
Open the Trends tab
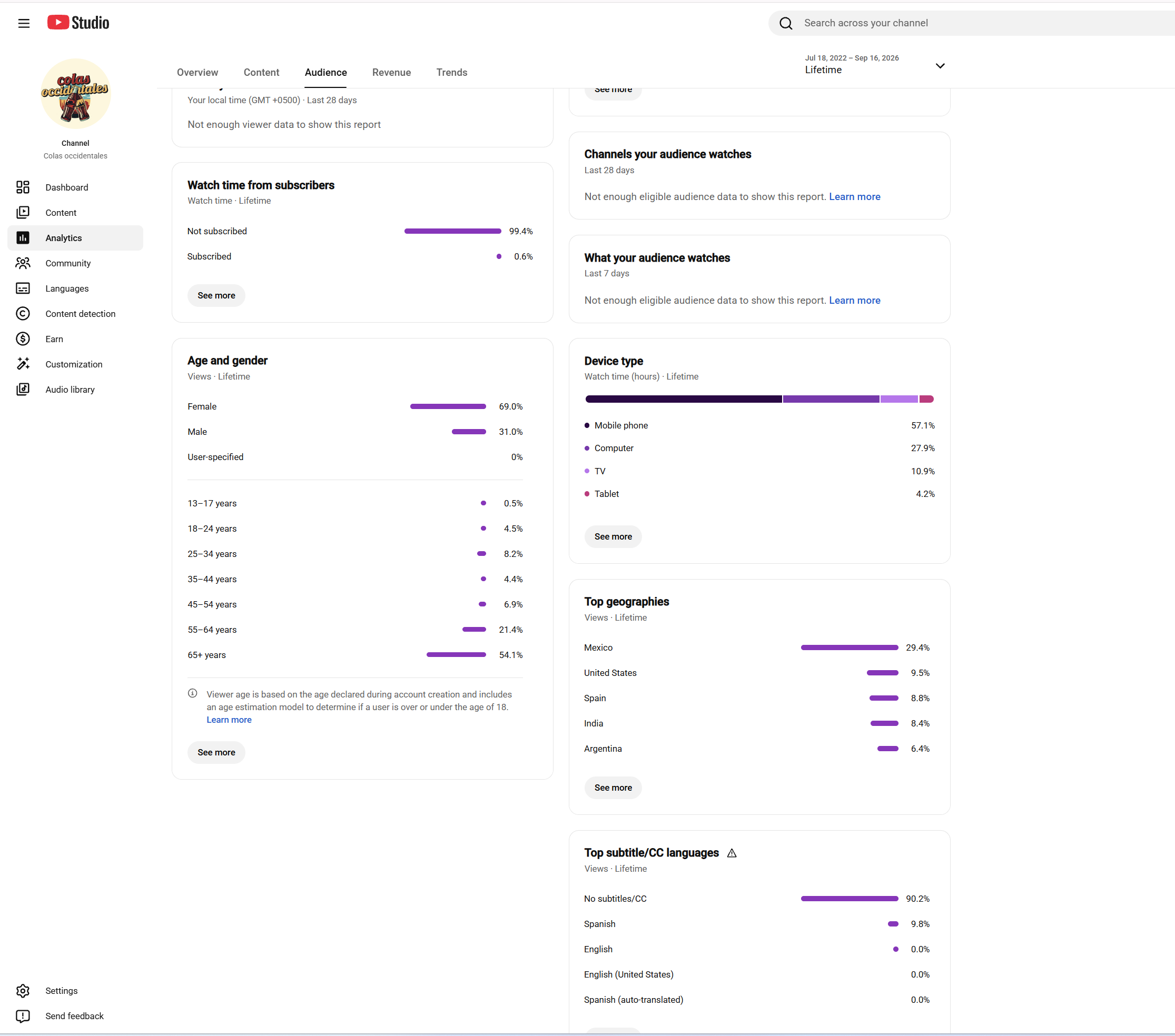click(452, 73)
